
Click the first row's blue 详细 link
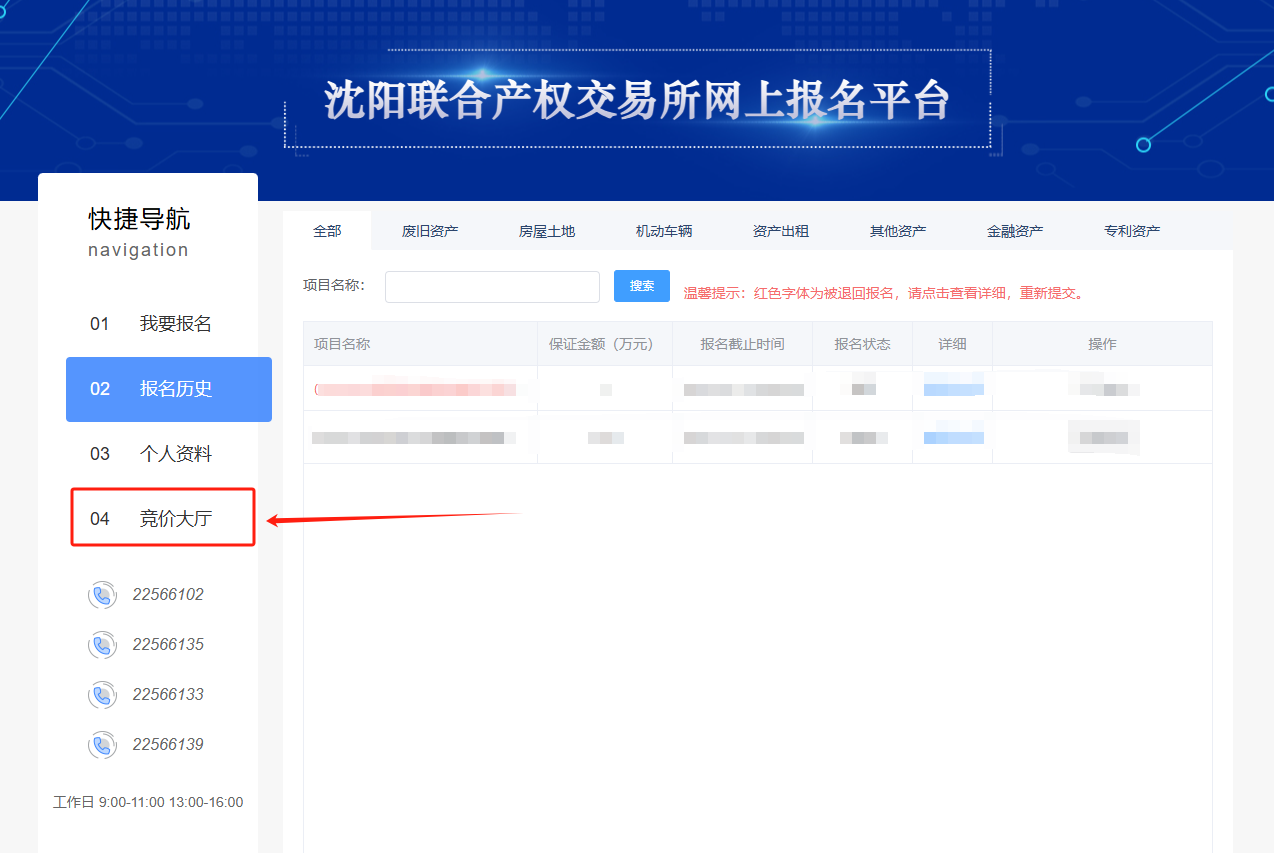pos(953,387)
